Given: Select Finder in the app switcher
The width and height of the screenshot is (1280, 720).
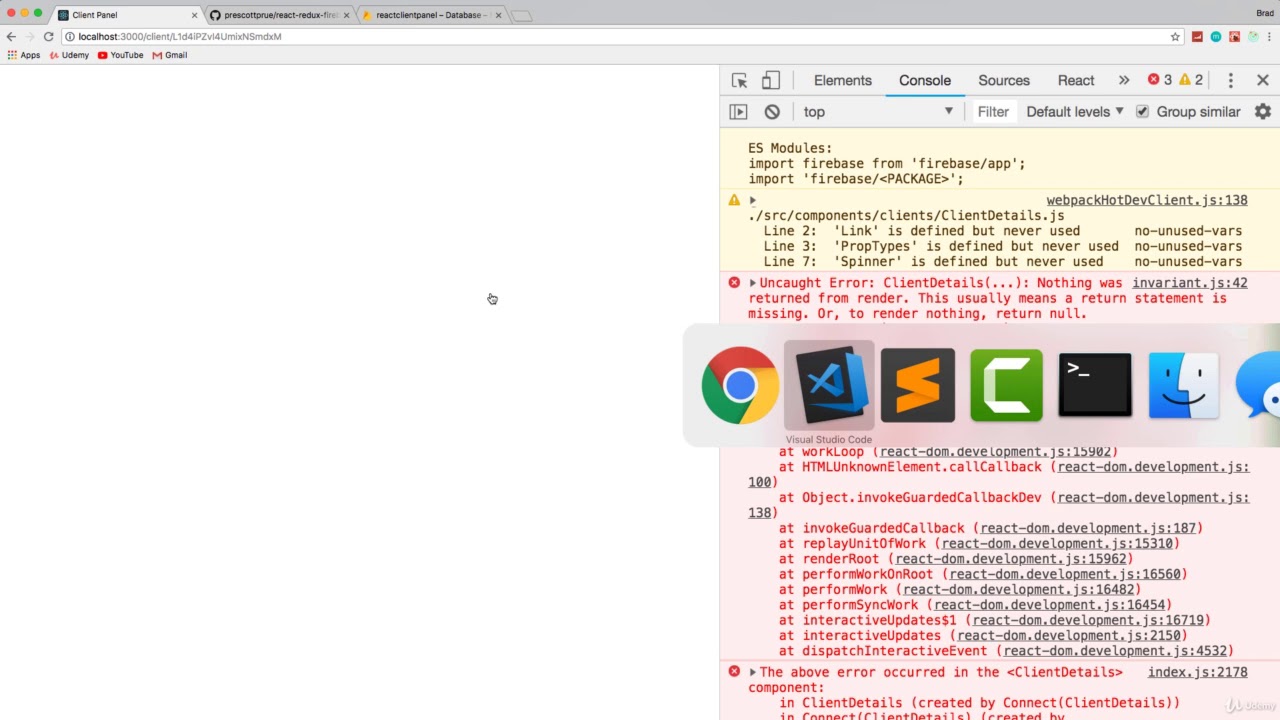Looking at the screenshot, I should pyautogui.click(x=1183, y=385).
